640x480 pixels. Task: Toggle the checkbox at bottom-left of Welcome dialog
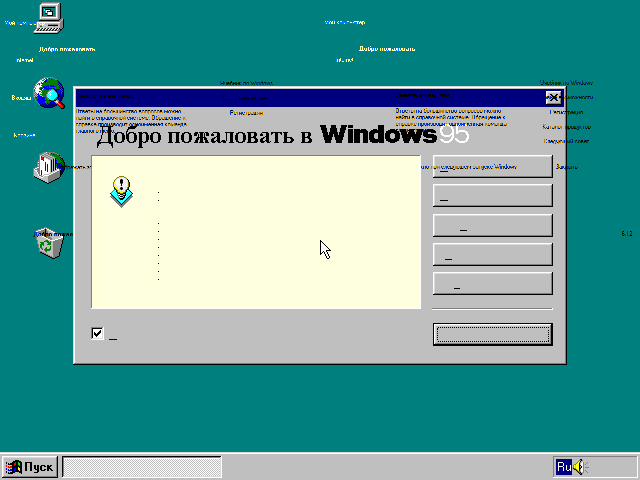[98, 333]
